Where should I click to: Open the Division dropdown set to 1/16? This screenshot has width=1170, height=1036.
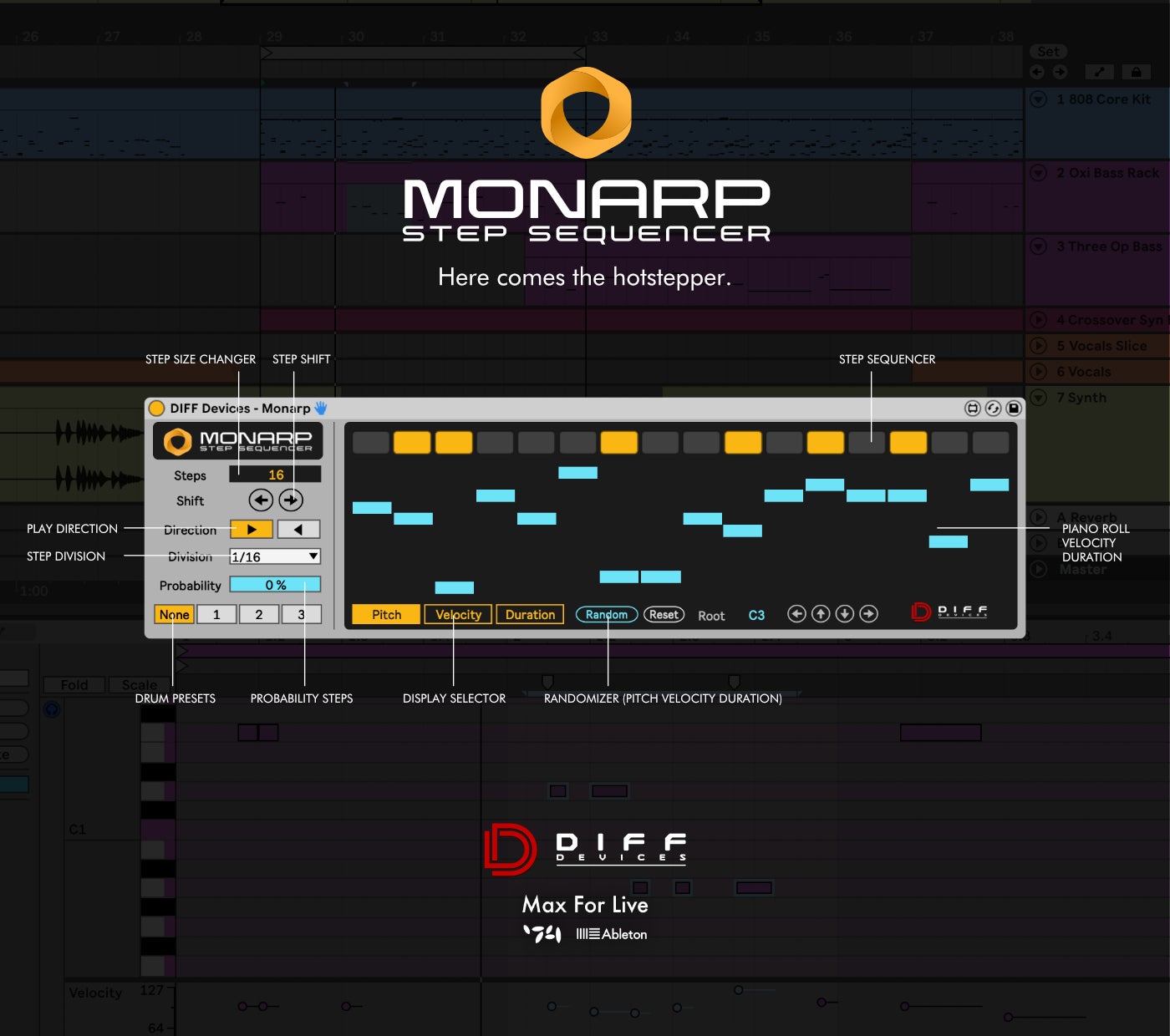point(274,556)
